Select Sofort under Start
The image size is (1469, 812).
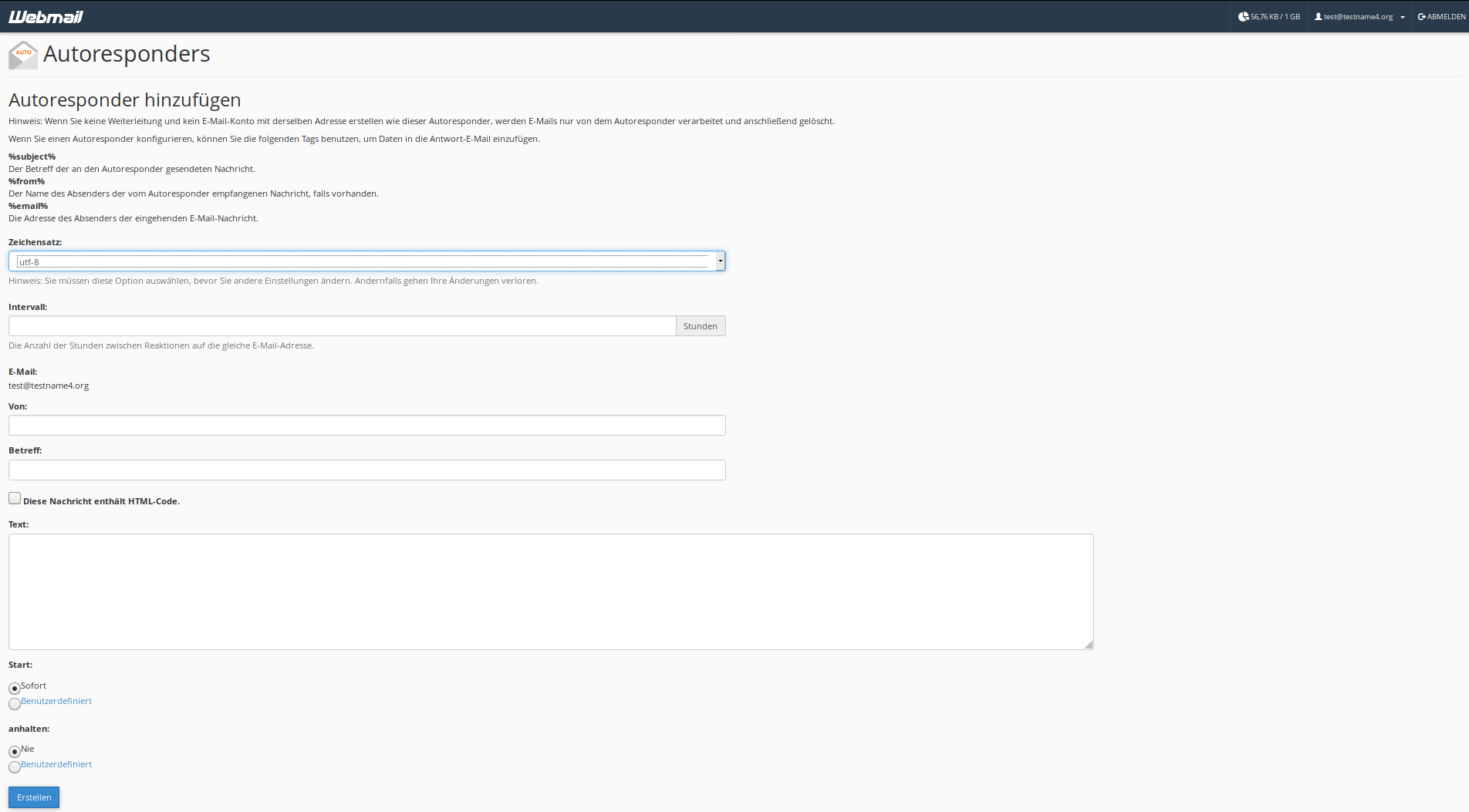(15, 688)
